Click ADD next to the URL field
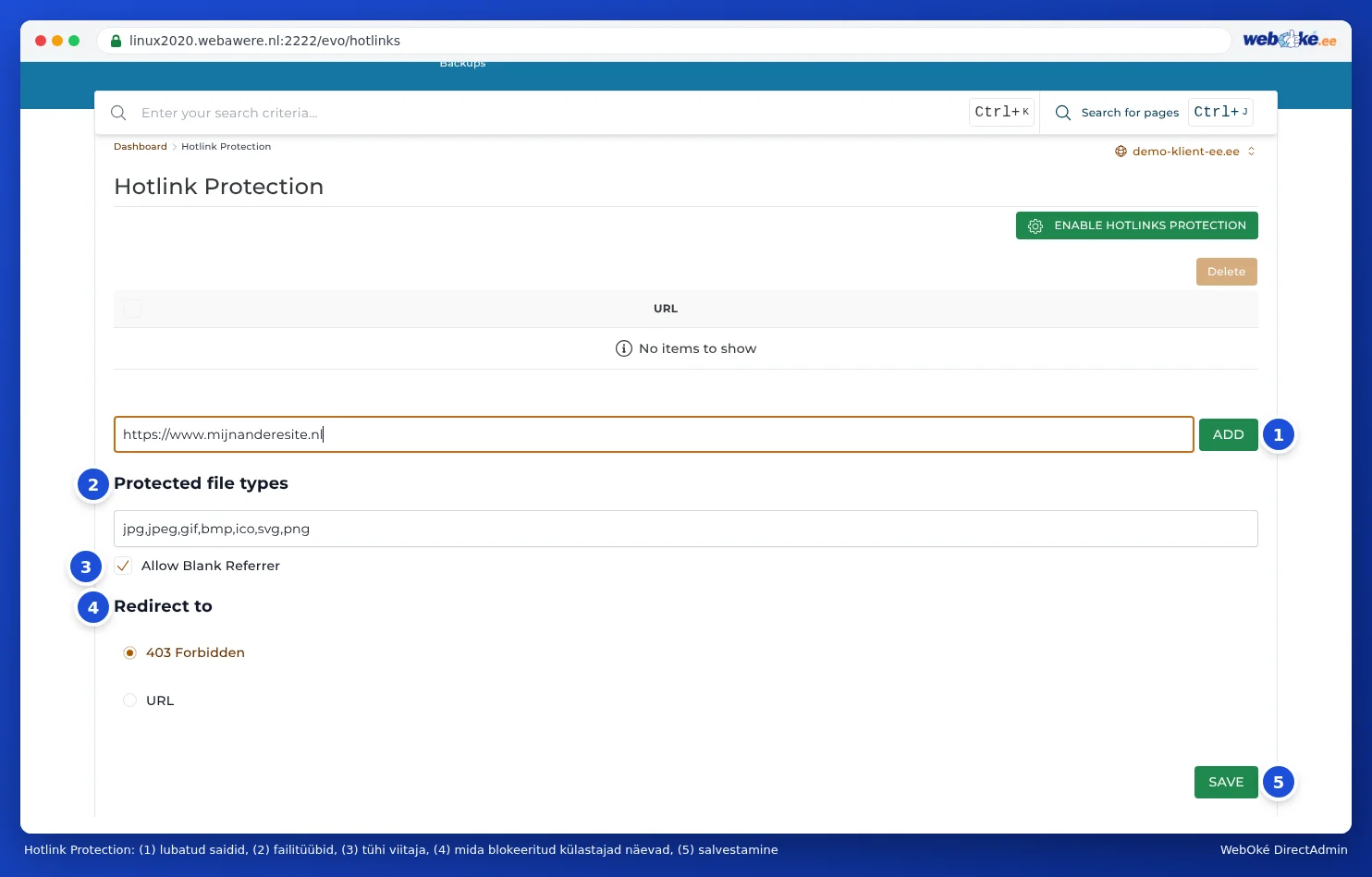Screen dimensions: 1372x877 click(x=1229, y=434)
